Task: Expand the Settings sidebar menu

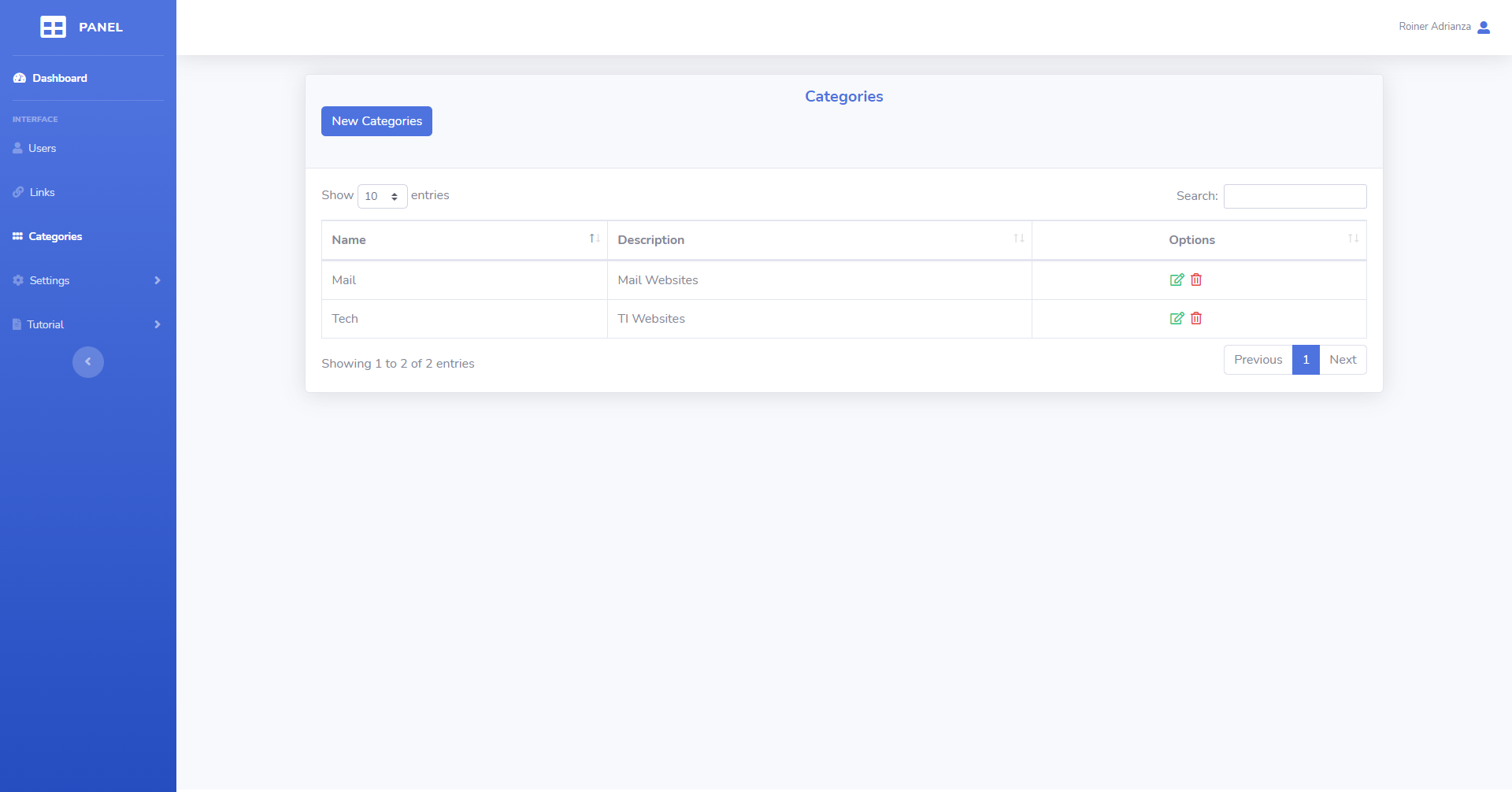Action: [87, 280]
